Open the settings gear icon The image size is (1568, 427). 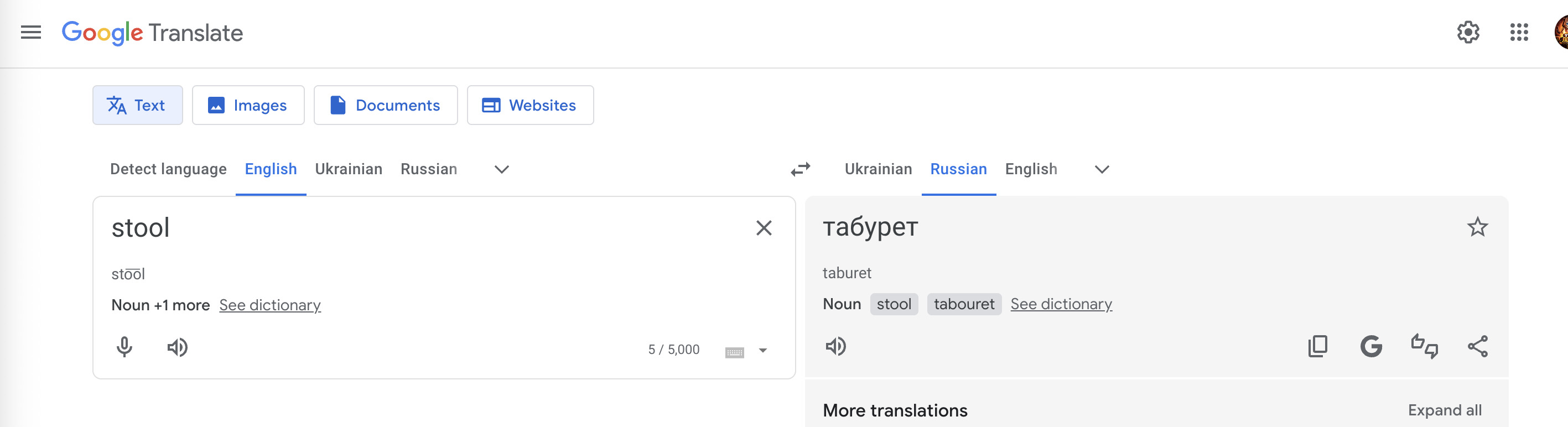pos(1467,32)
